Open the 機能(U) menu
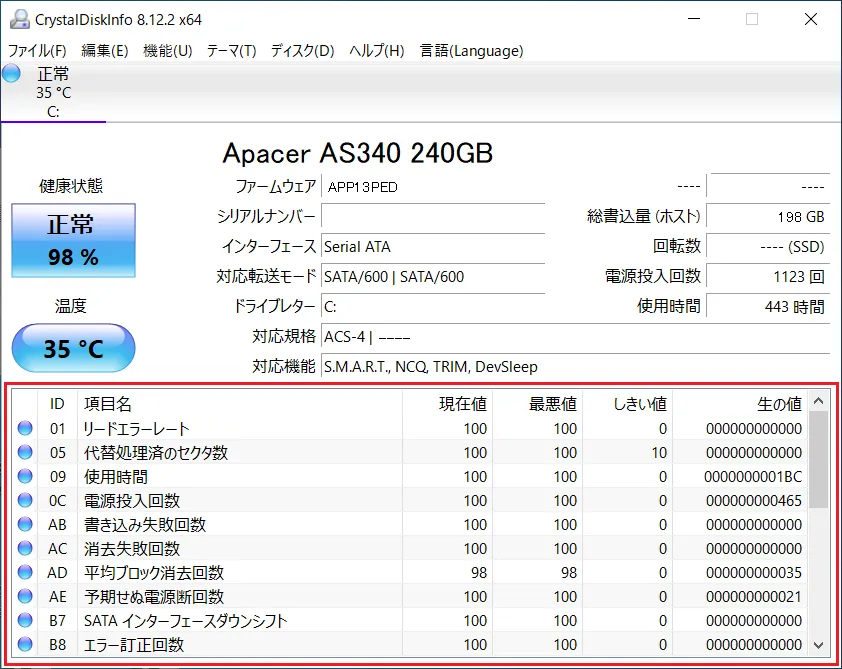The height and width of the screenshot is (669, 842). click(168, 50)
